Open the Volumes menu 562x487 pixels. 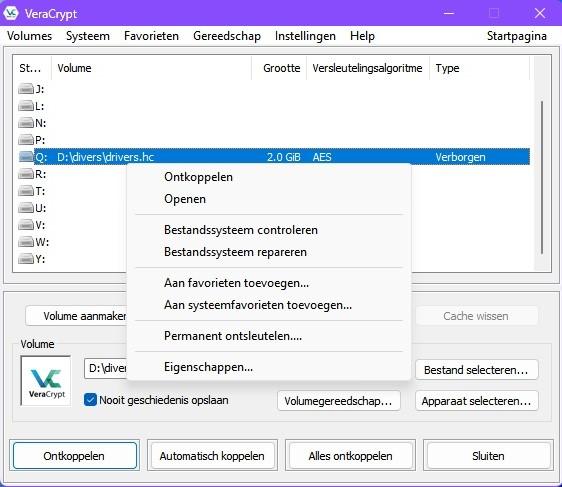[x=29, y=36]
